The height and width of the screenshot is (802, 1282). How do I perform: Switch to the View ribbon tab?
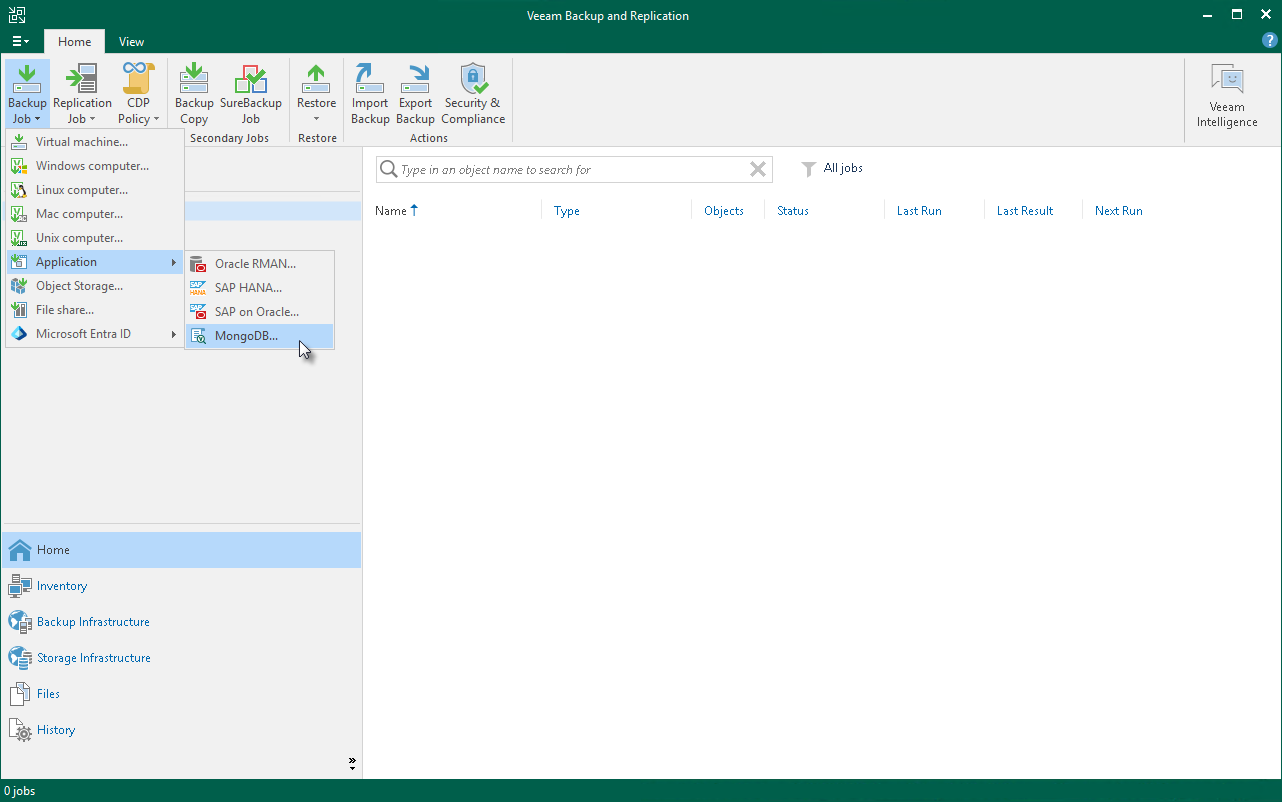tap(131, 42)
